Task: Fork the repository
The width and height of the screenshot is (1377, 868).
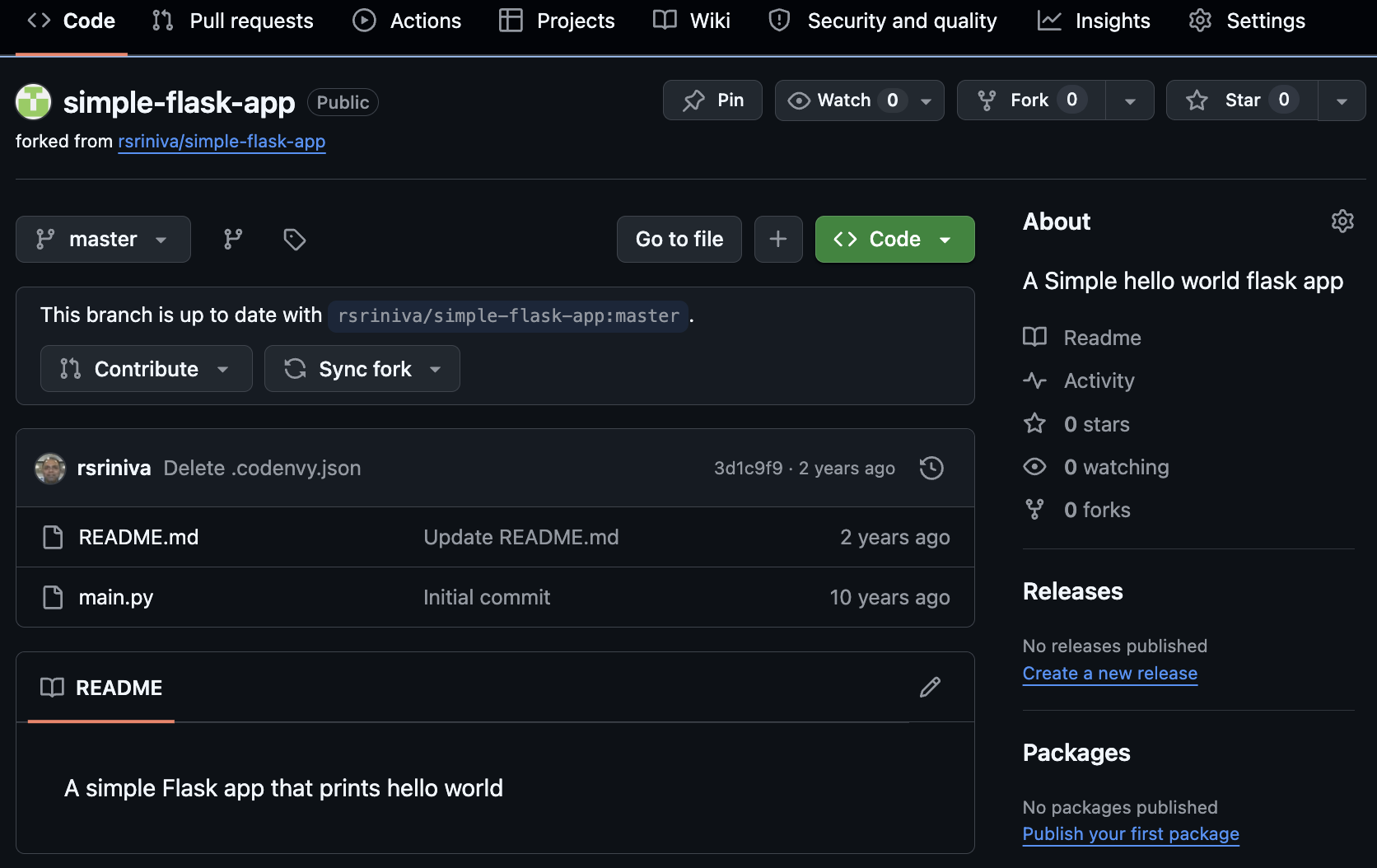Action: 1031,100
